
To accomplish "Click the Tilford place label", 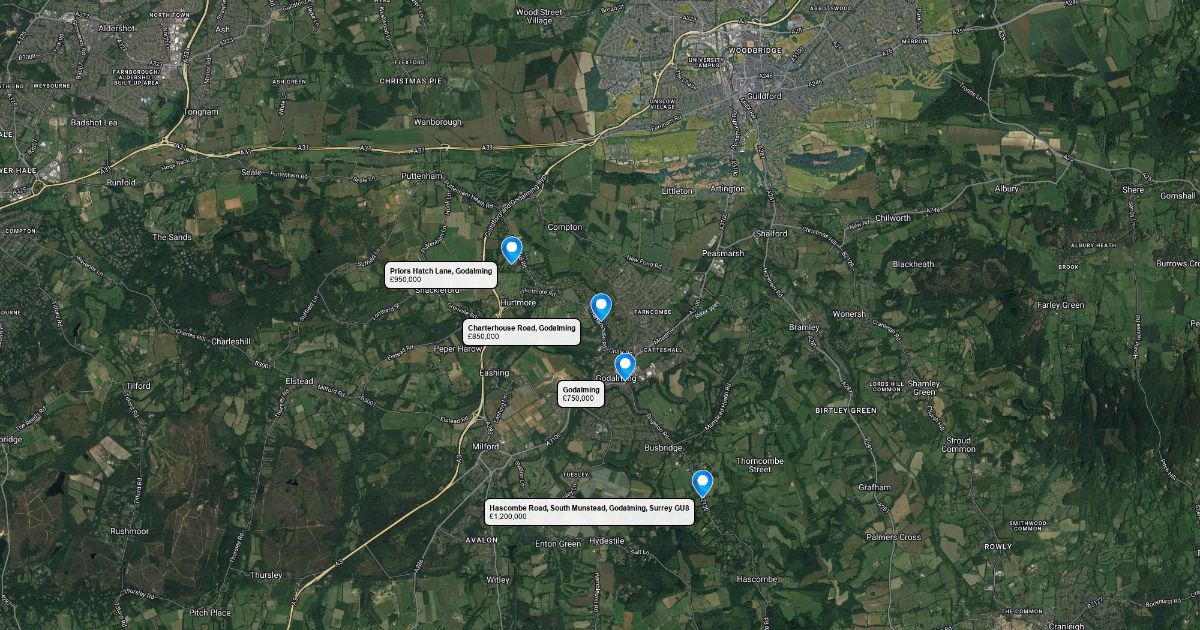I will pyautogui.click(x=138, y=385).
